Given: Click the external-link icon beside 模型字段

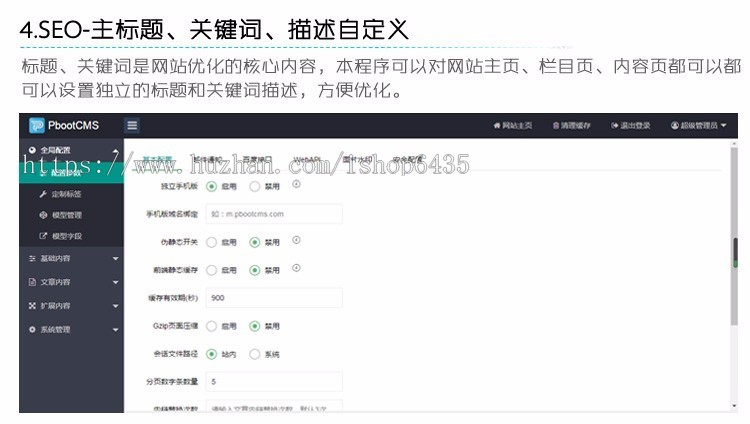Looking at the screenshot, I should tap(43, 236).
